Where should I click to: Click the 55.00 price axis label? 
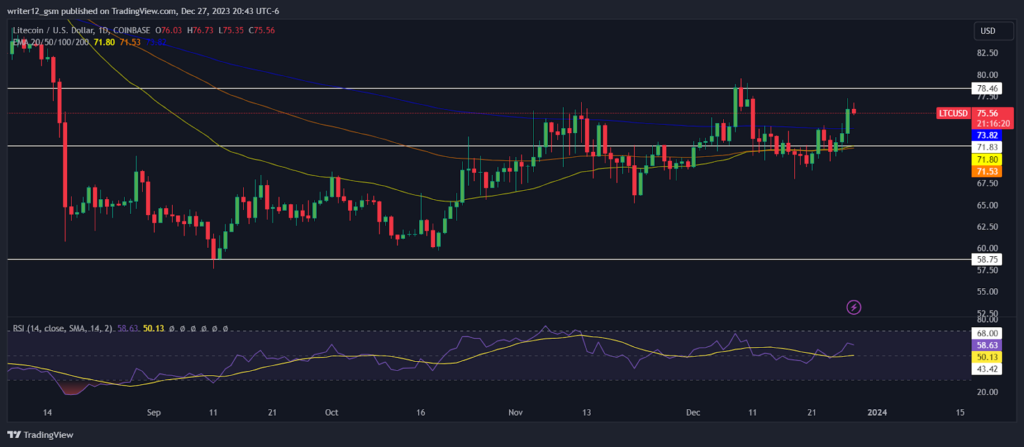987,291
